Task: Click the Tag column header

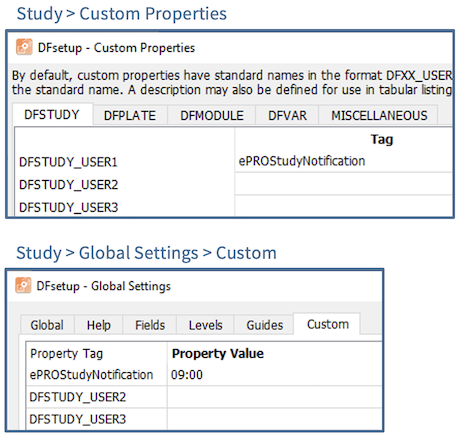Action: (x=382, y=139)
